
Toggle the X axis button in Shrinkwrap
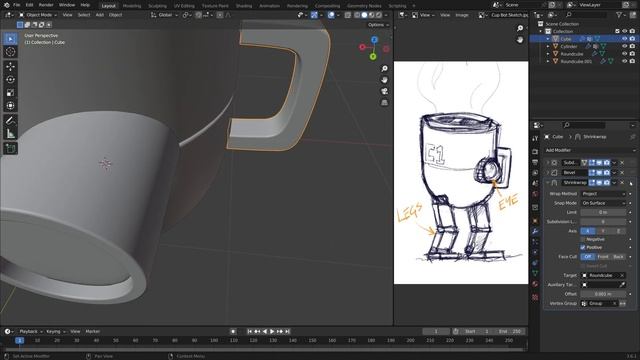(x=588, y=231)
